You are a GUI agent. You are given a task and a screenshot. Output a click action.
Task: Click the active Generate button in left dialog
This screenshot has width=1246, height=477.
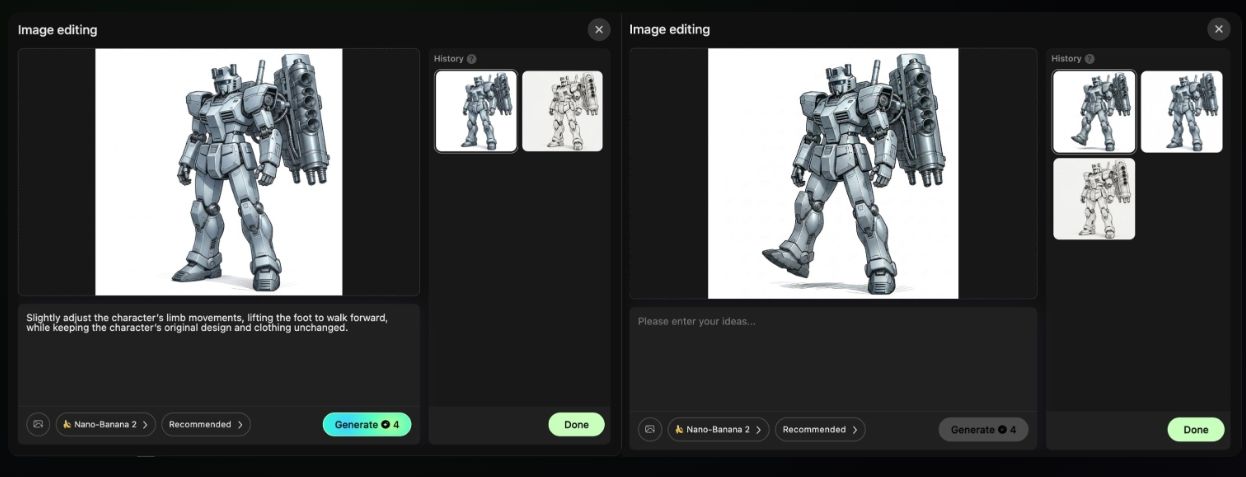(x=367, y=424)
